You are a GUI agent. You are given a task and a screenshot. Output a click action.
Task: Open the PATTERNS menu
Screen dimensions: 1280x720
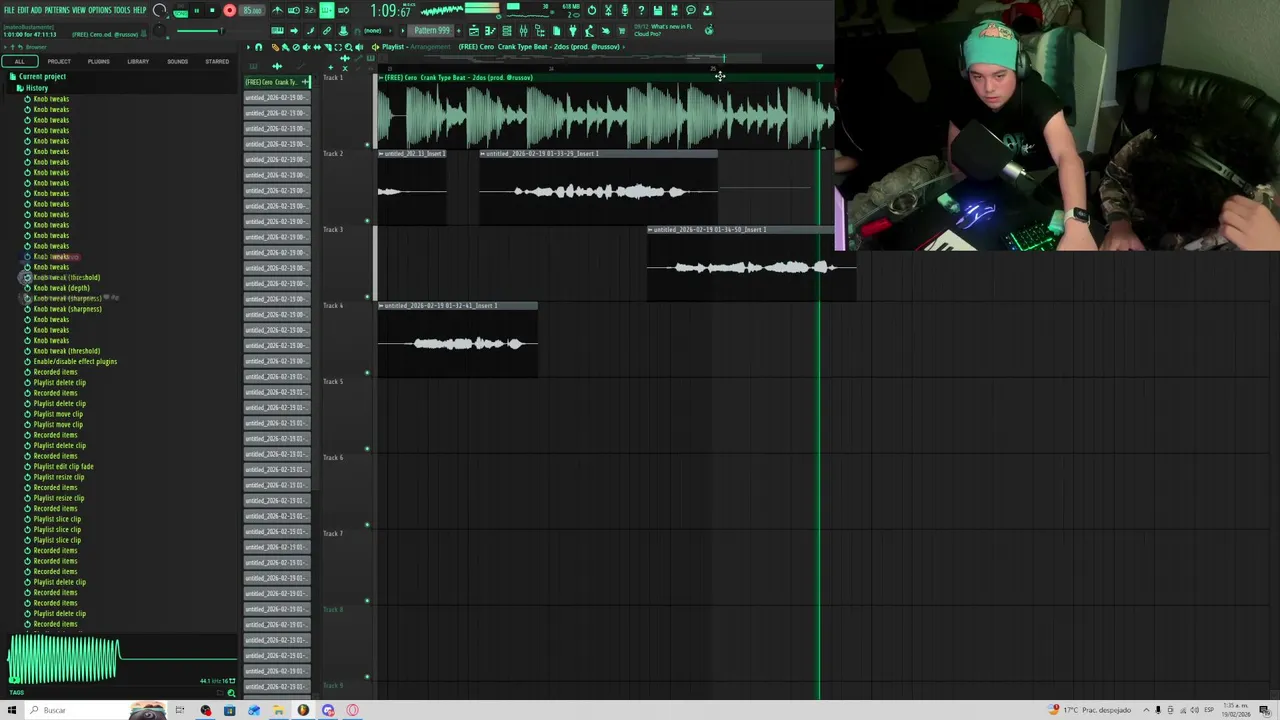[56, 10]
